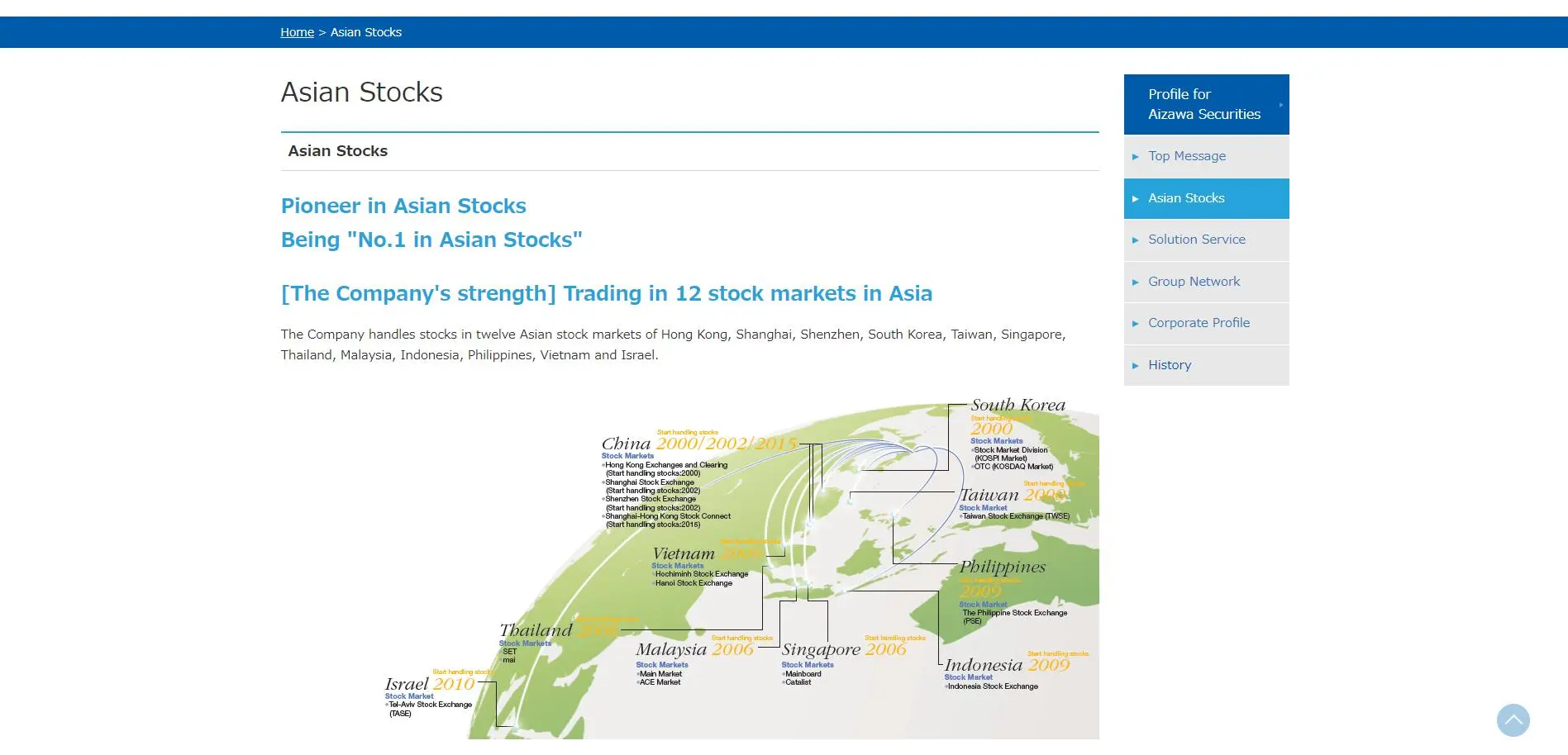Click 'Hochiminh Stock Exchange' text
This screenshot has width=1568, height=755.
702,574
